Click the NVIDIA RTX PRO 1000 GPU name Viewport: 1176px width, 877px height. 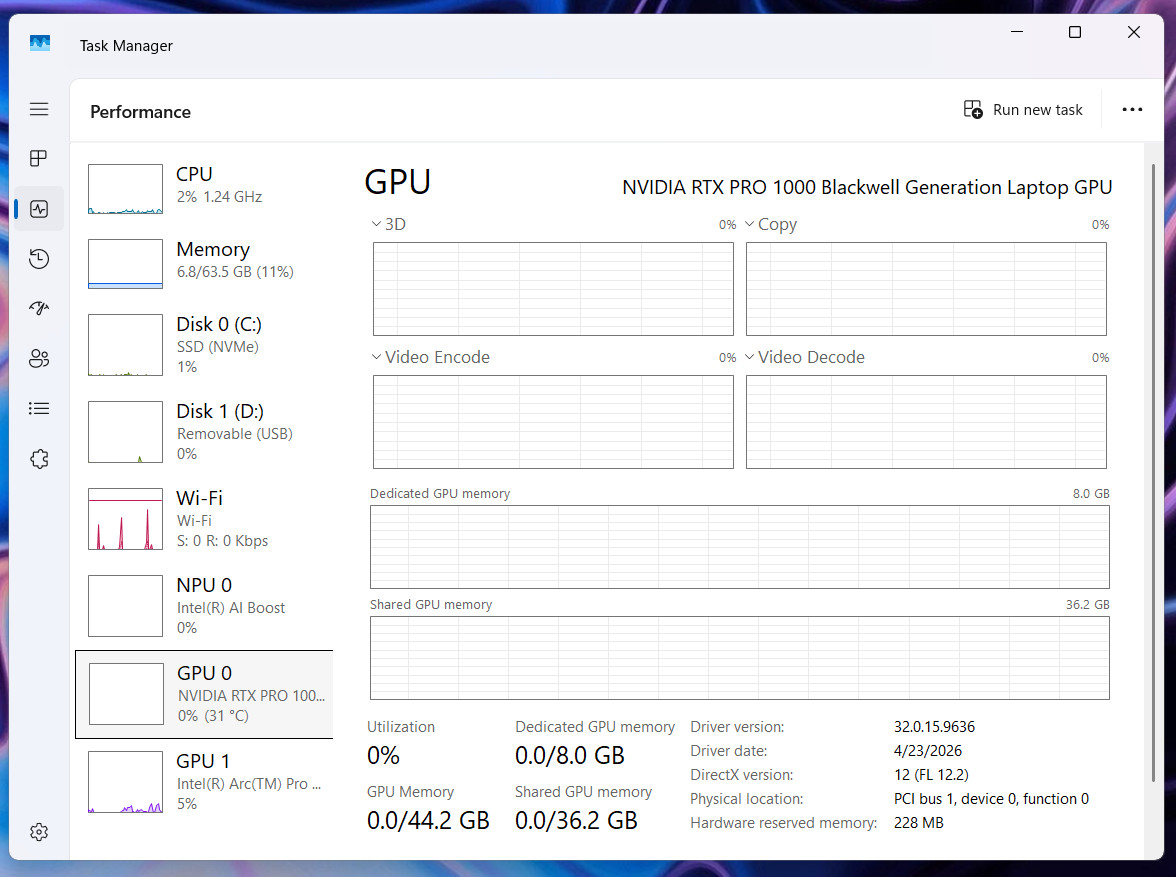[x=867, y=188]
